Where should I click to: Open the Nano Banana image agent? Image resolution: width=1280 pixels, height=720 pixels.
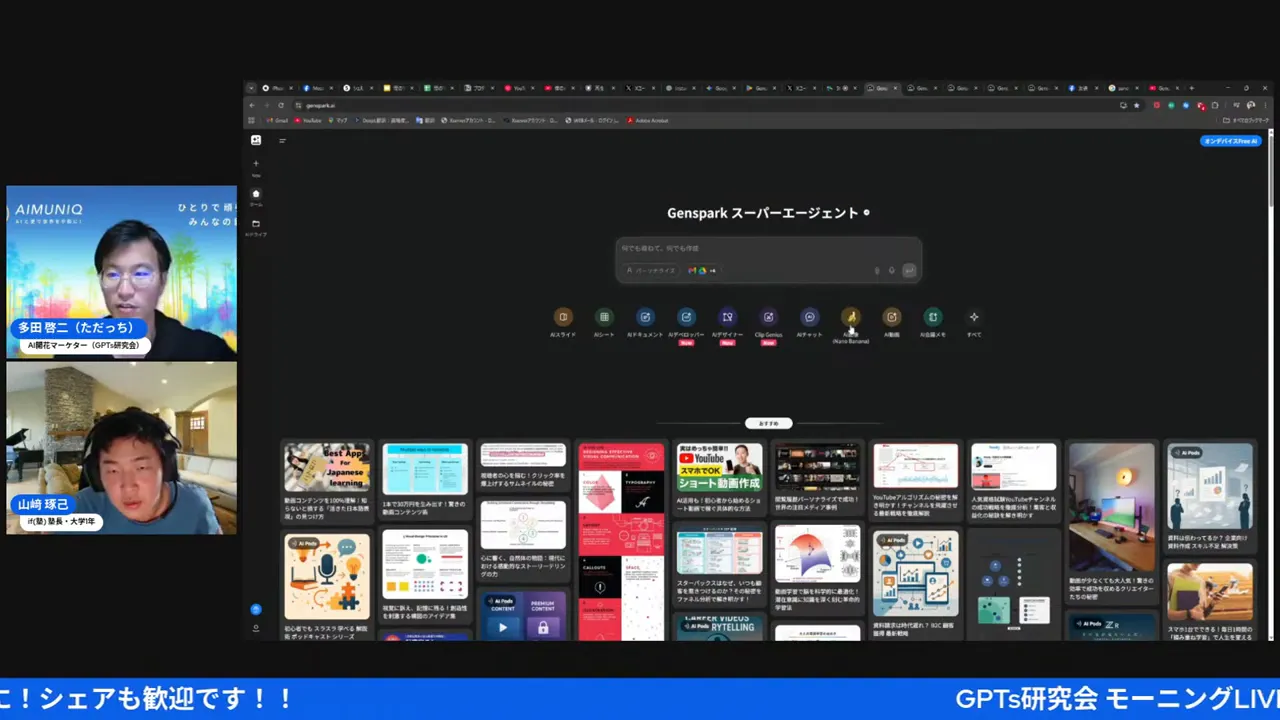[x=851, y=317]
